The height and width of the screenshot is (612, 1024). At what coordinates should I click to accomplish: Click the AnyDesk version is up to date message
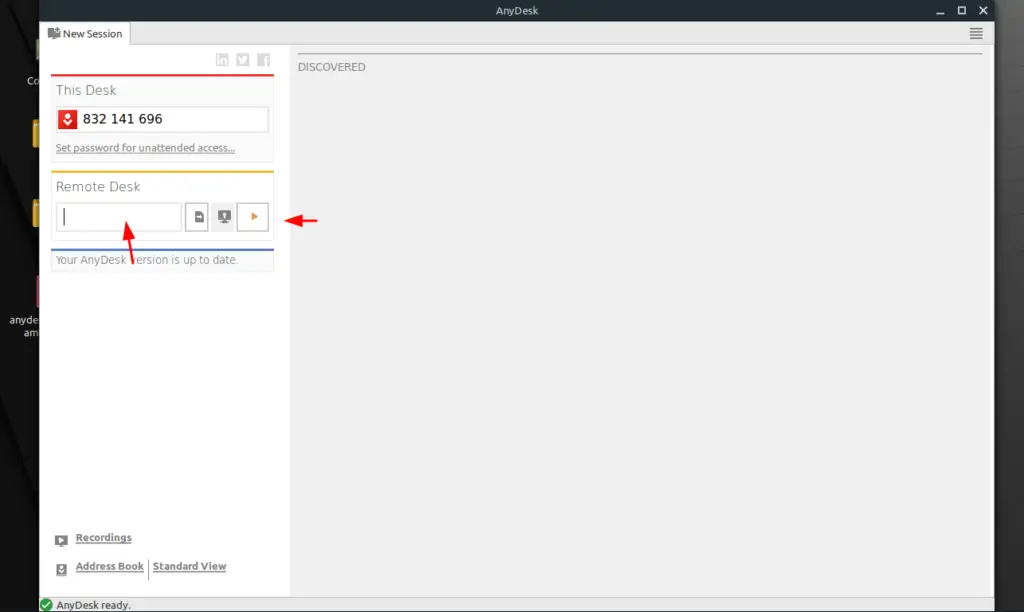[x=147, y=260]
